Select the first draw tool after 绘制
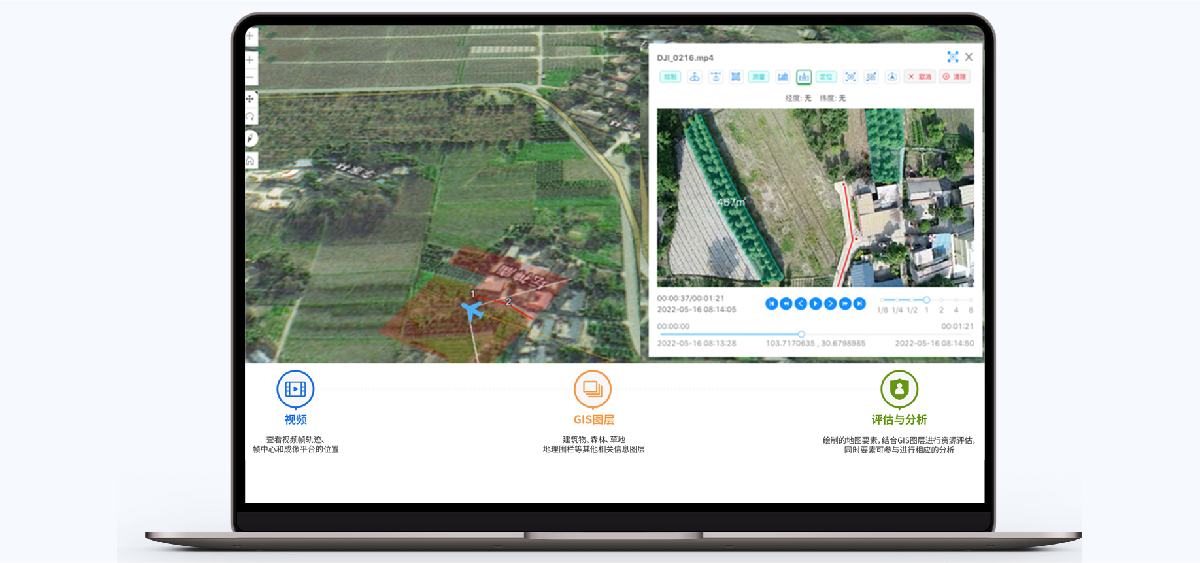The height and width of the screenshot is (563, 1200). click(x=693, y=76)
